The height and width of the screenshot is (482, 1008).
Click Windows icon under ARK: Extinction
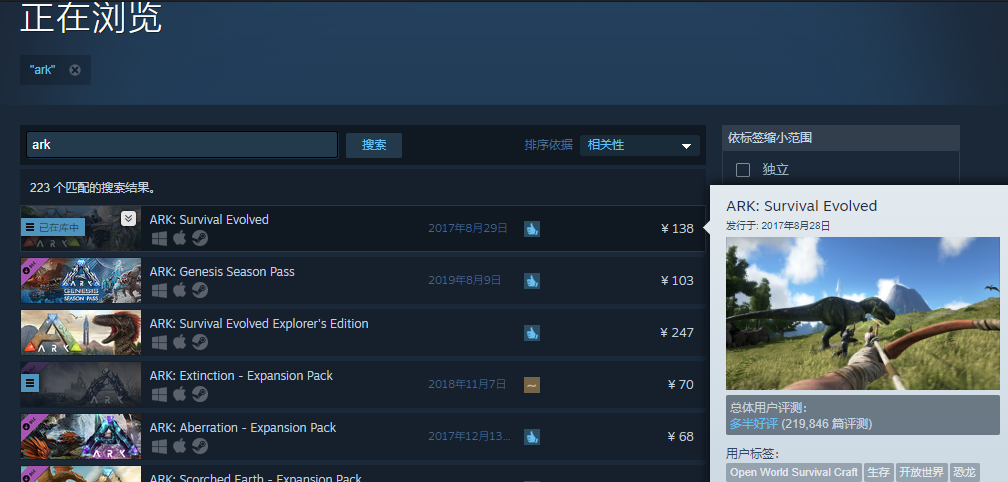coord(159,395)
